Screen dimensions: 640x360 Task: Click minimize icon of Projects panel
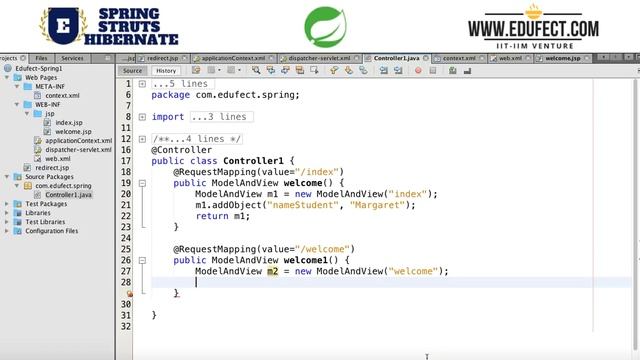point(108,58)
